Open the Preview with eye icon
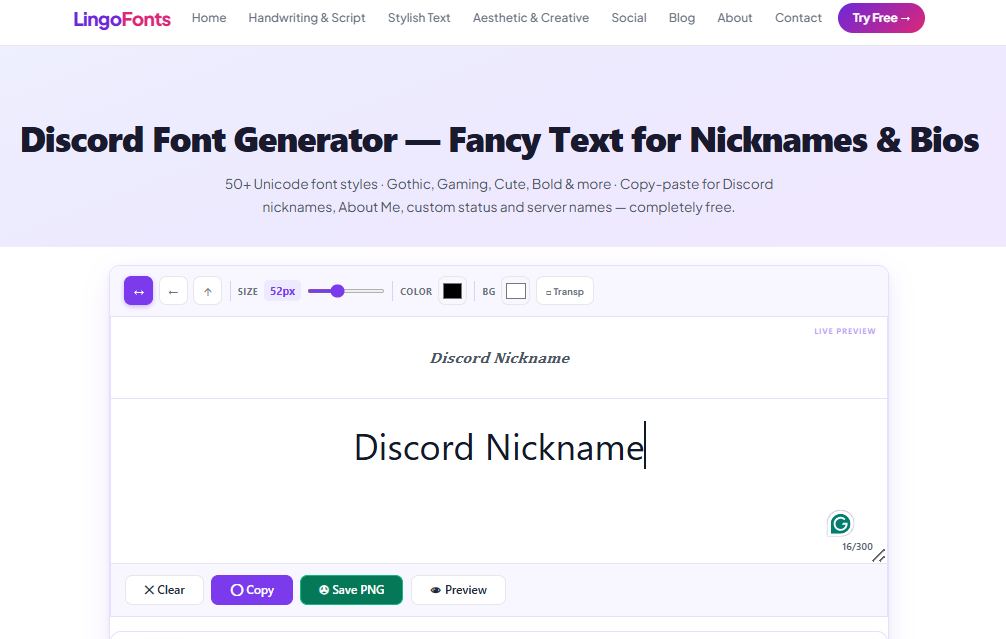Viewport: 1006px width, 639px height. click(x=459, y=590)
